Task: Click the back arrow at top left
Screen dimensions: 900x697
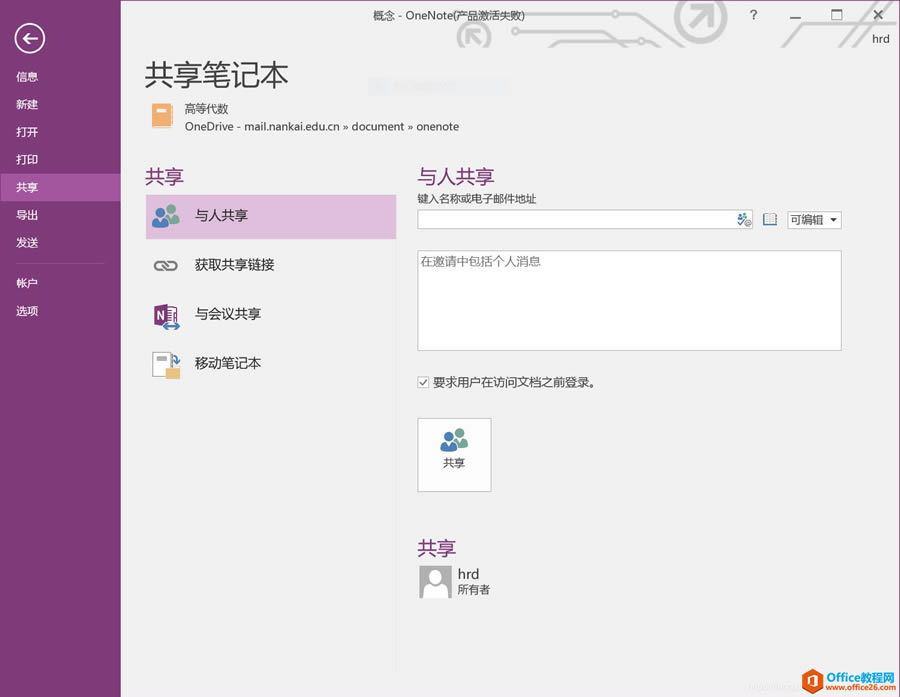Action: click(x=29, y=39)
